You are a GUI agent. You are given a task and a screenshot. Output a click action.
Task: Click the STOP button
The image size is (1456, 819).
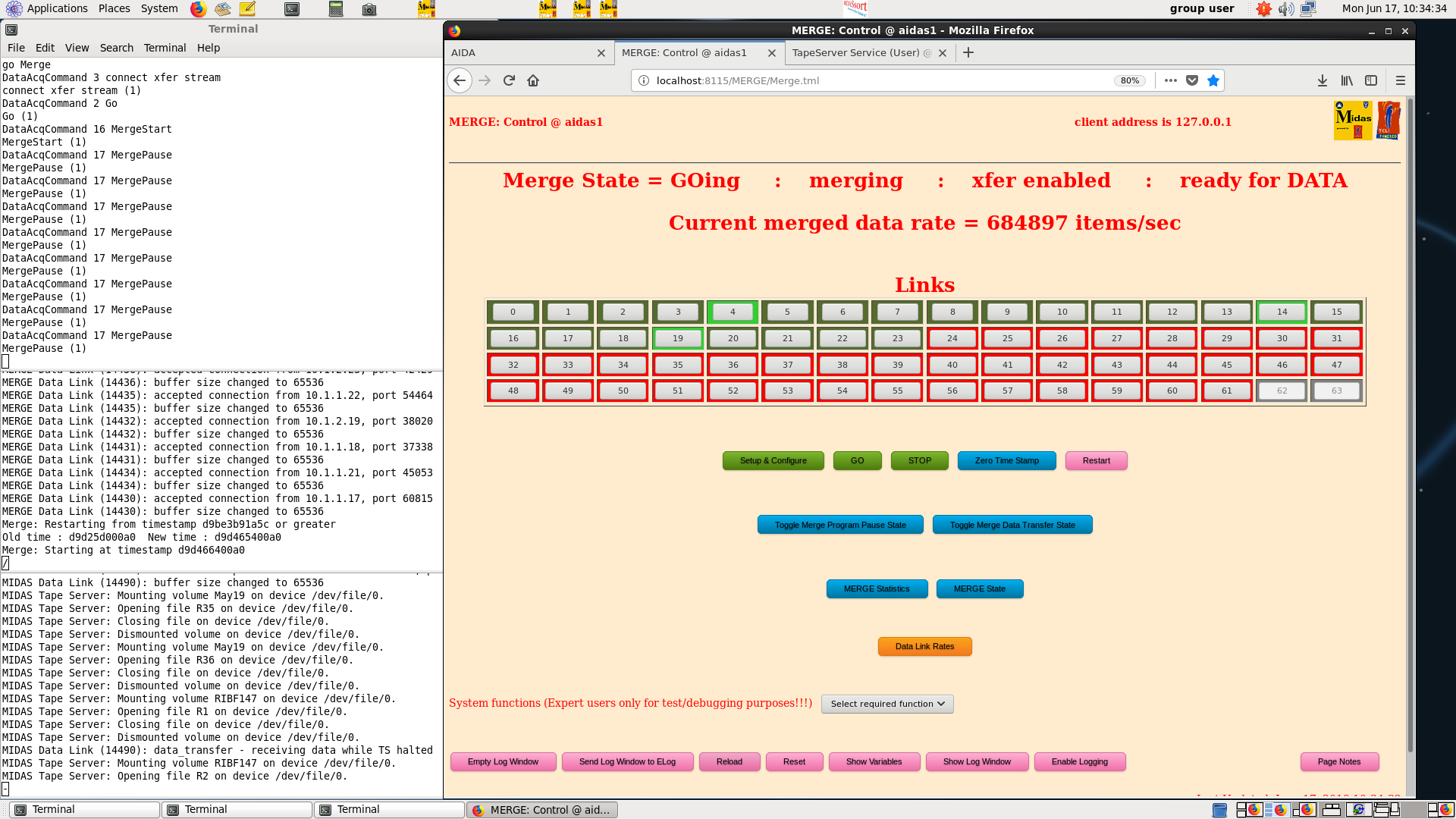coord(919,461)
